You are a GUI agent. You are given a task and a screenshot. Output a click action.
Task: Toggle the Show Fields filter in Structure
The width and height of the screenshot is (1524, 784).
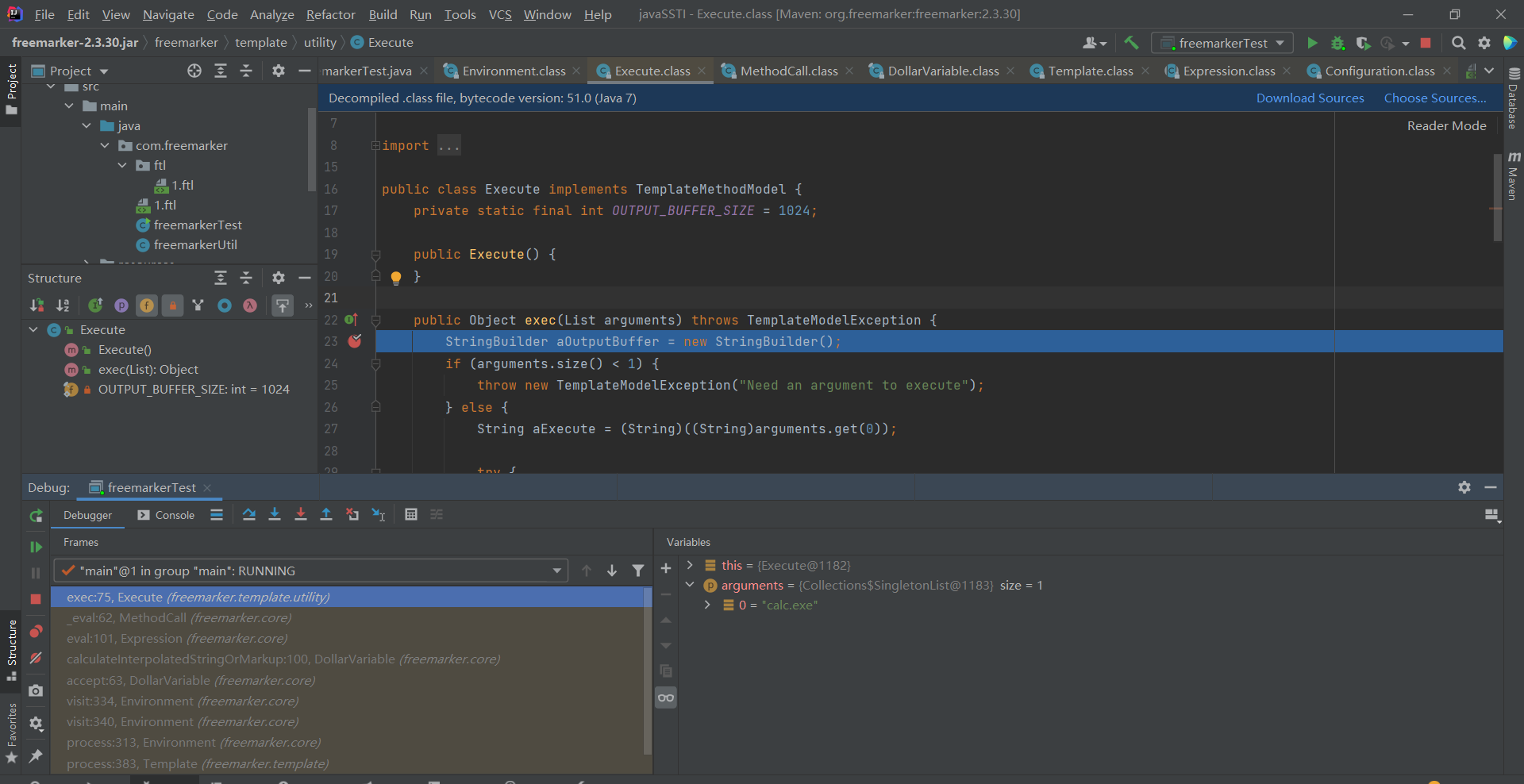147,306
